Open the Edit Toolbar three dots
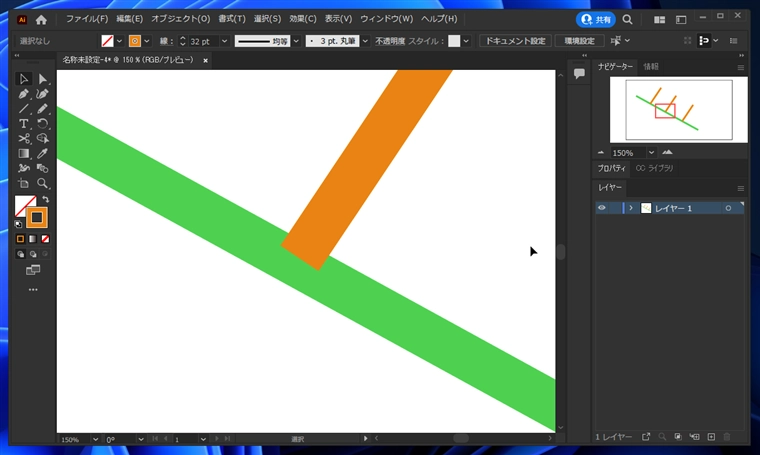 pos(33,290)
